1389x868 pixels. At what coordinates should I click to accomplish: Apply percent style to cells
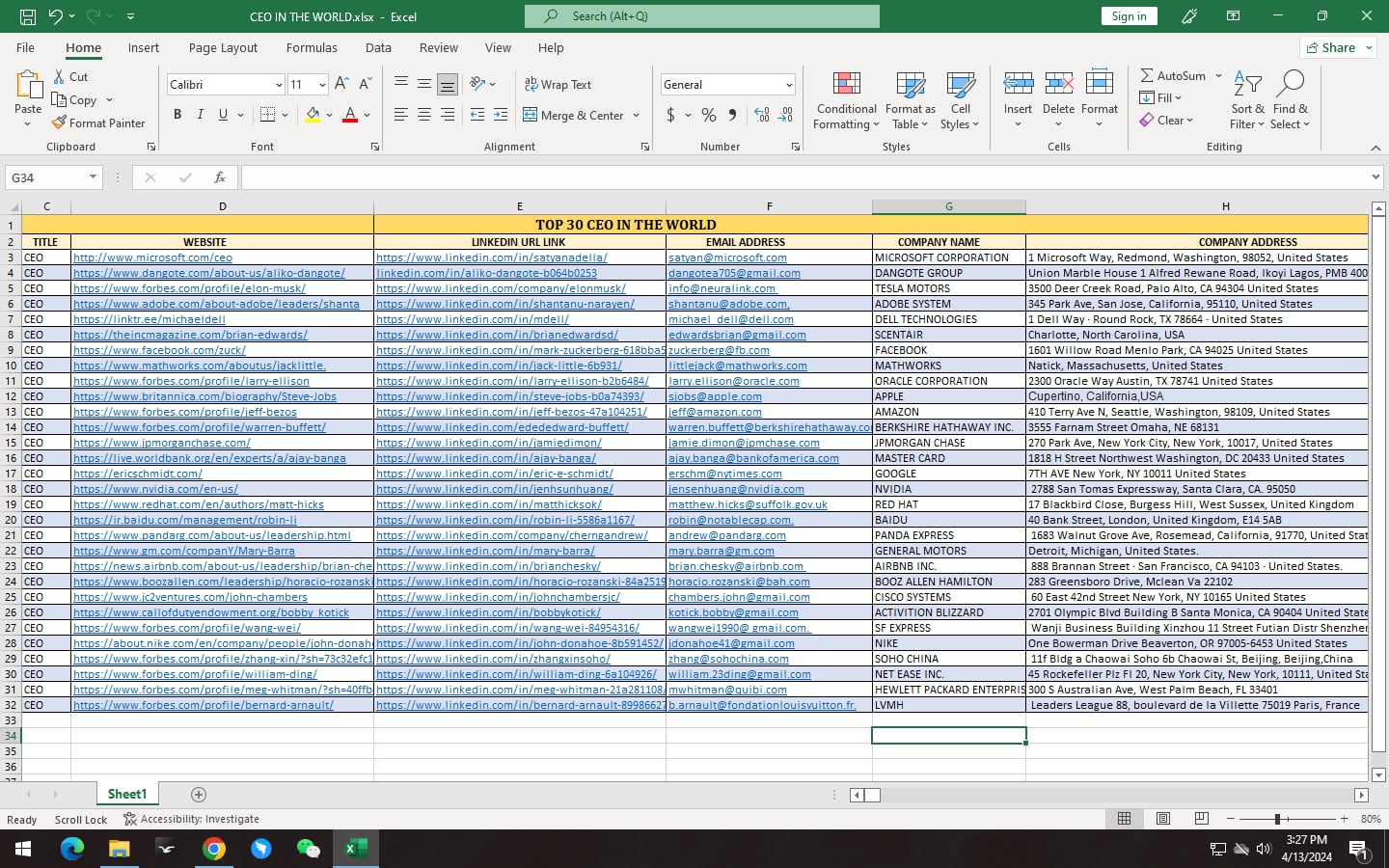(709, 115)
